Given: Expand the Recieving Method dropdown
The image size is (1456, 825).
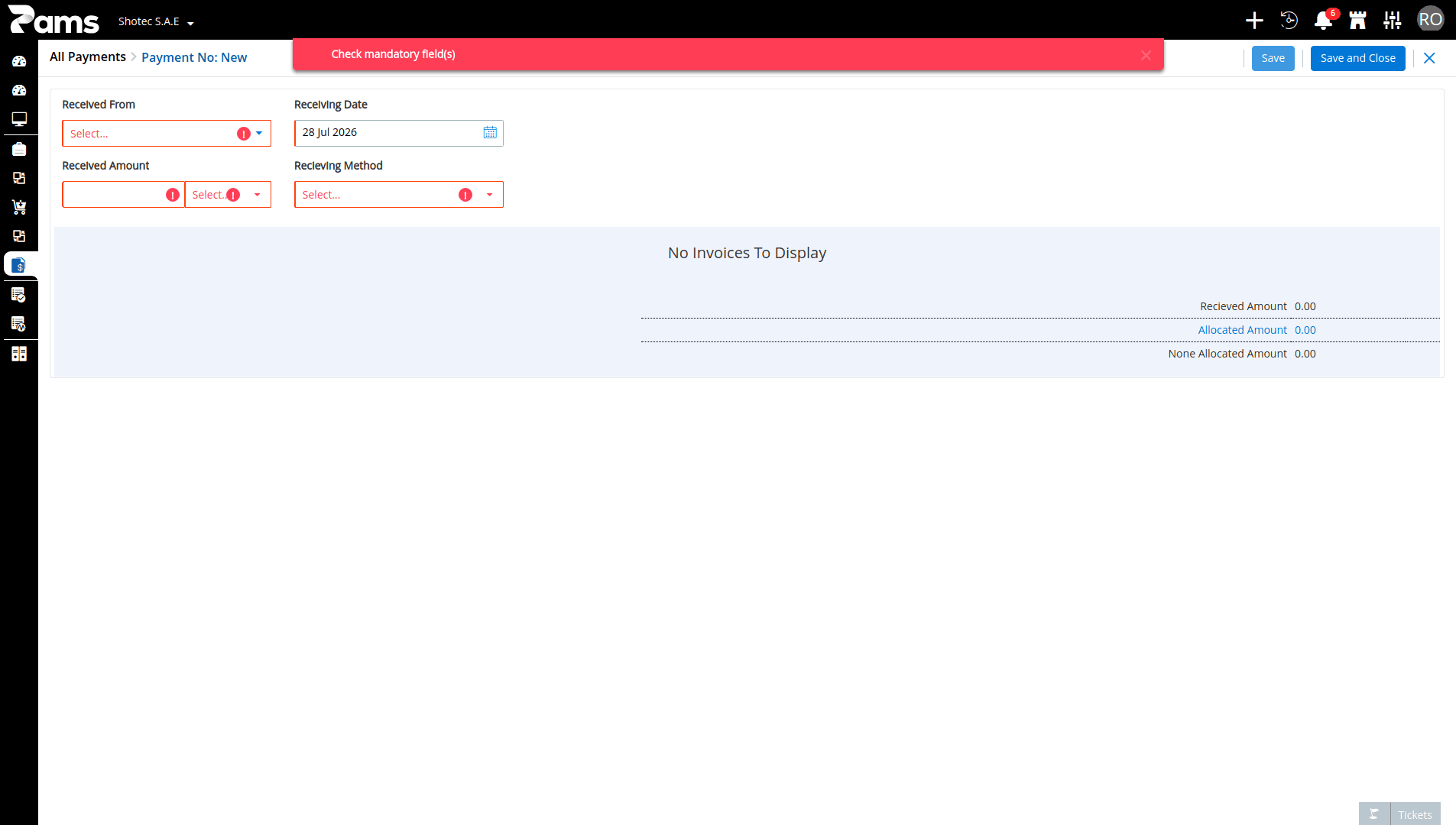Looking at the screenshot, I should click(x=399, y=195).
